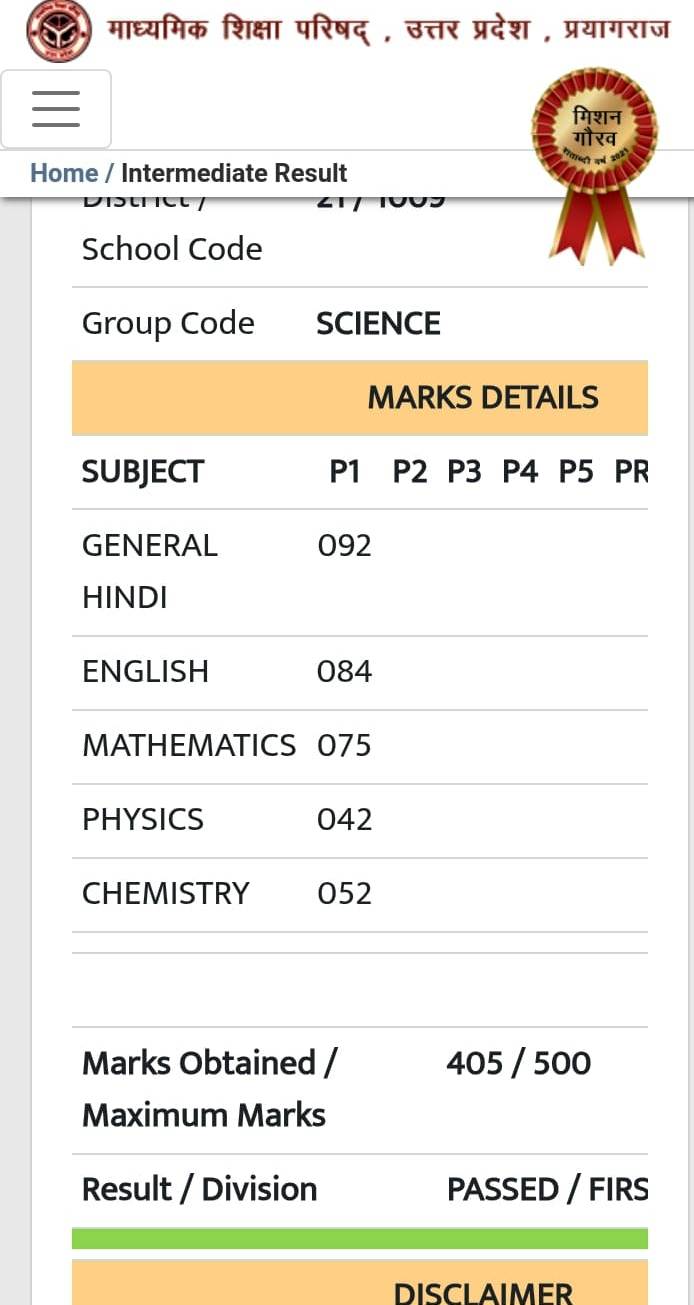Select the Intermediate Result breadcrumb
This screenshot has height=1305, width=694.
pos(234,173)
